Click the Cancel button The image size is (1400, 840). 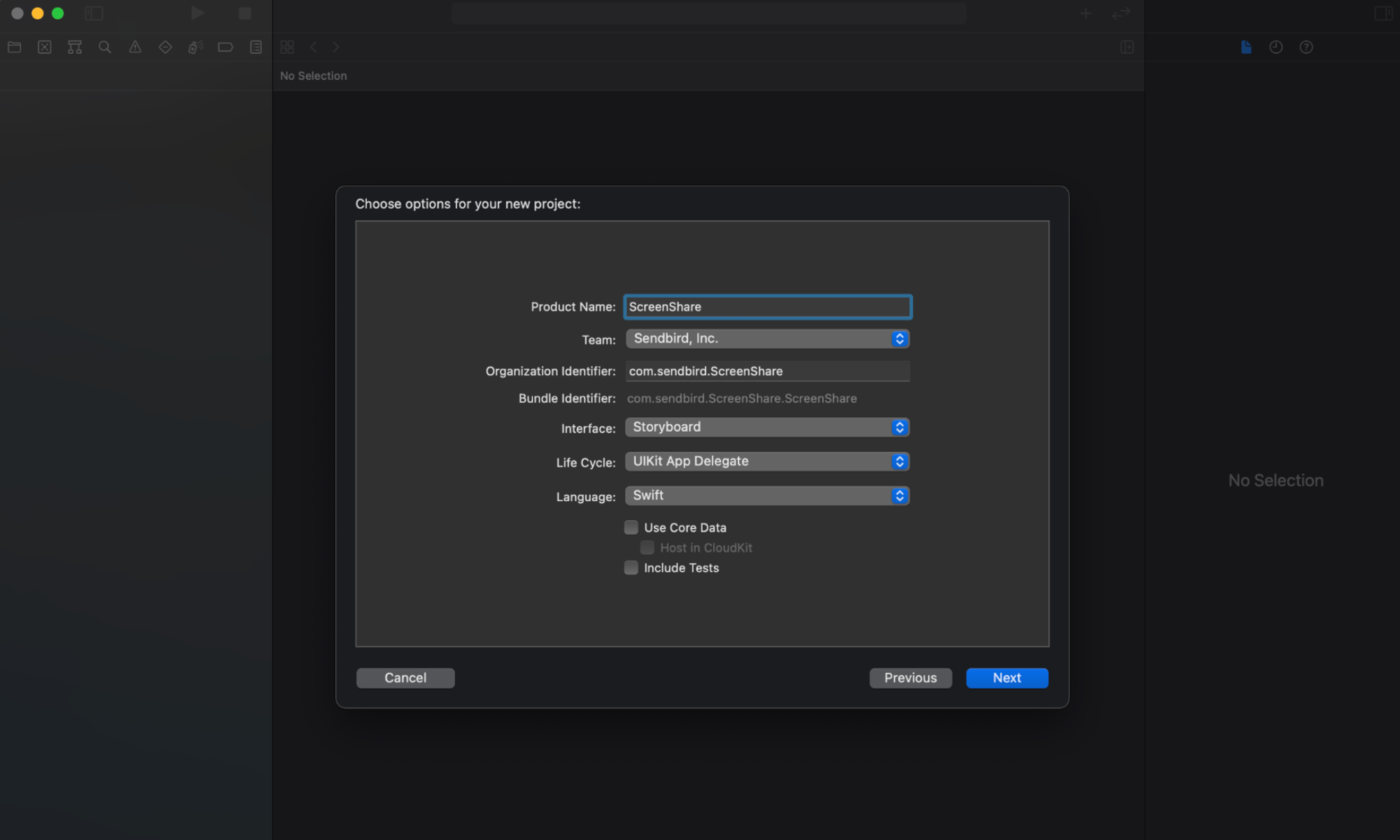[405, 678]
